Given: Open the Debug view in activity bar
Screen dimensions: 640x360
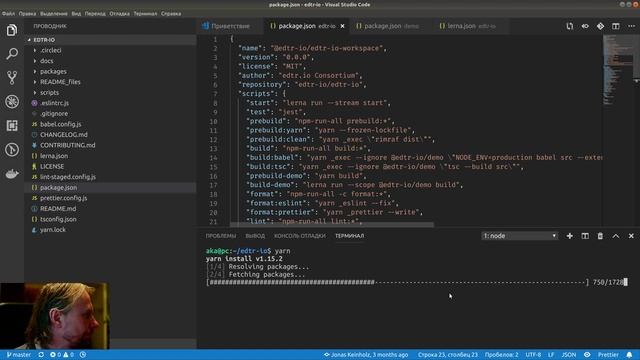Looking at the screenshot, I should (x=12, y=101).
